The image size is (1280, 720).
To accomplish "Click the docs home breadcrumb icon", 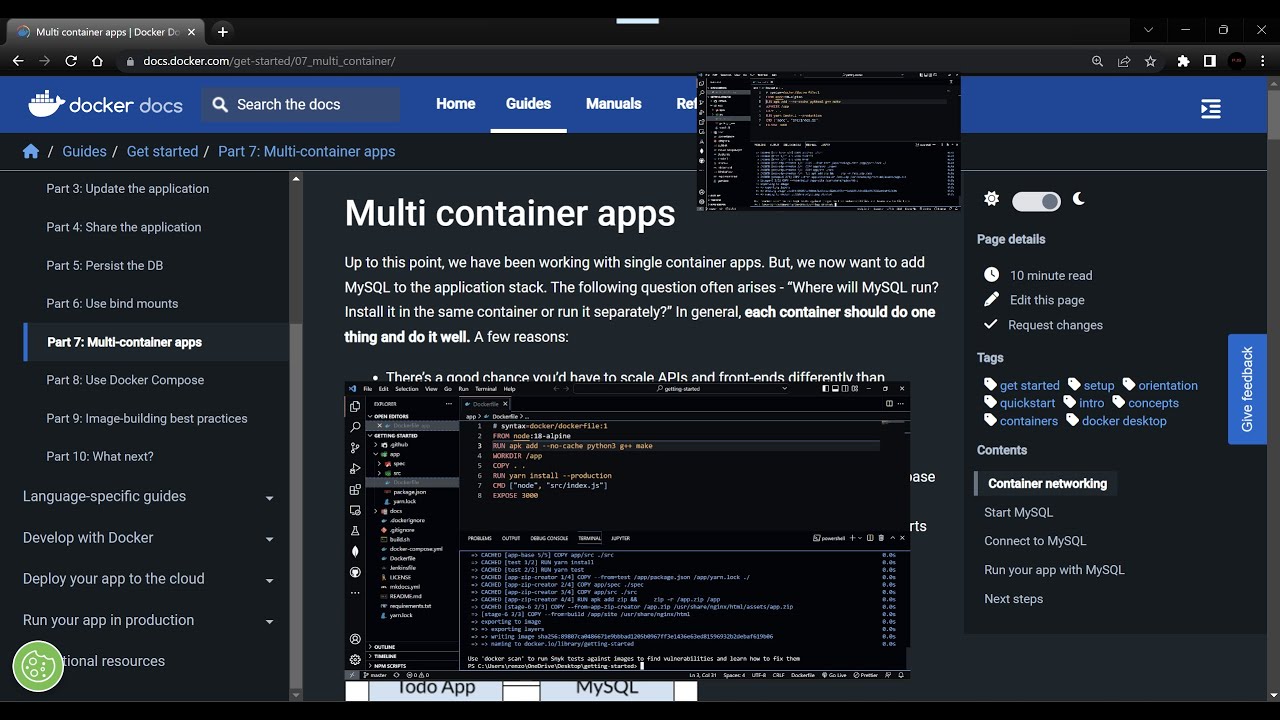I will tap(31, 151).
